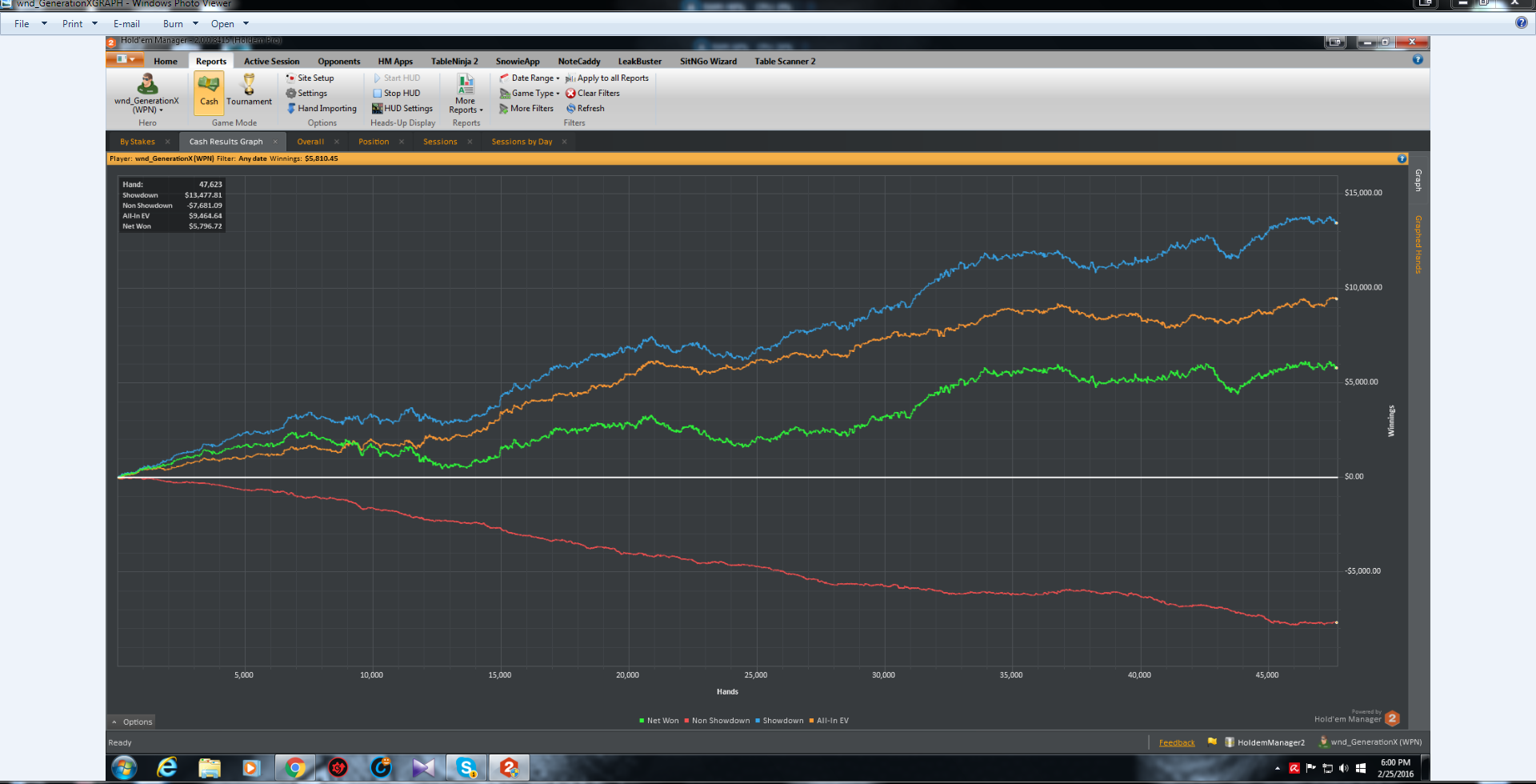Toggle the All-In EV legend series
The width and height of the screenshot is (1536, 784).
tap(829, 721)
